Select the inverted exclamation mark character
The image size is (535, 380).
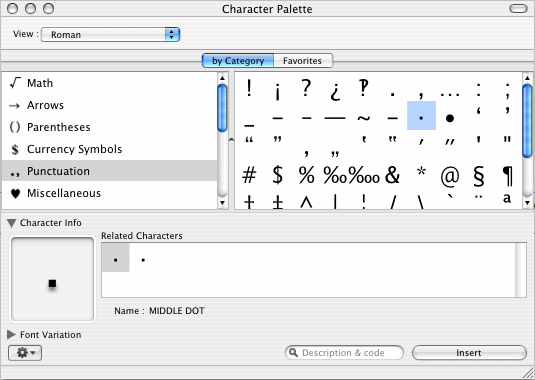[278, 91]
